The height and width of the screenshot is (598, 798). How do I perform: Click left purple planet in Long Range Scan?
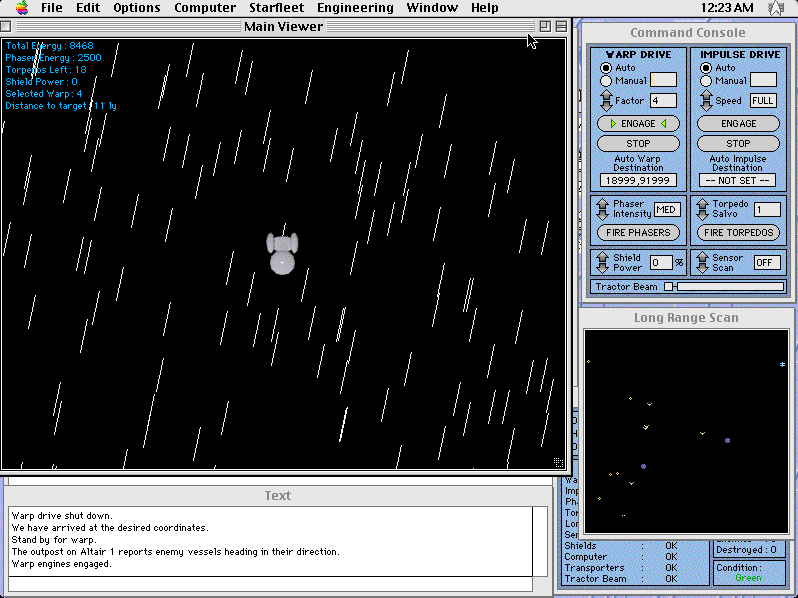(x=643, y=466)
